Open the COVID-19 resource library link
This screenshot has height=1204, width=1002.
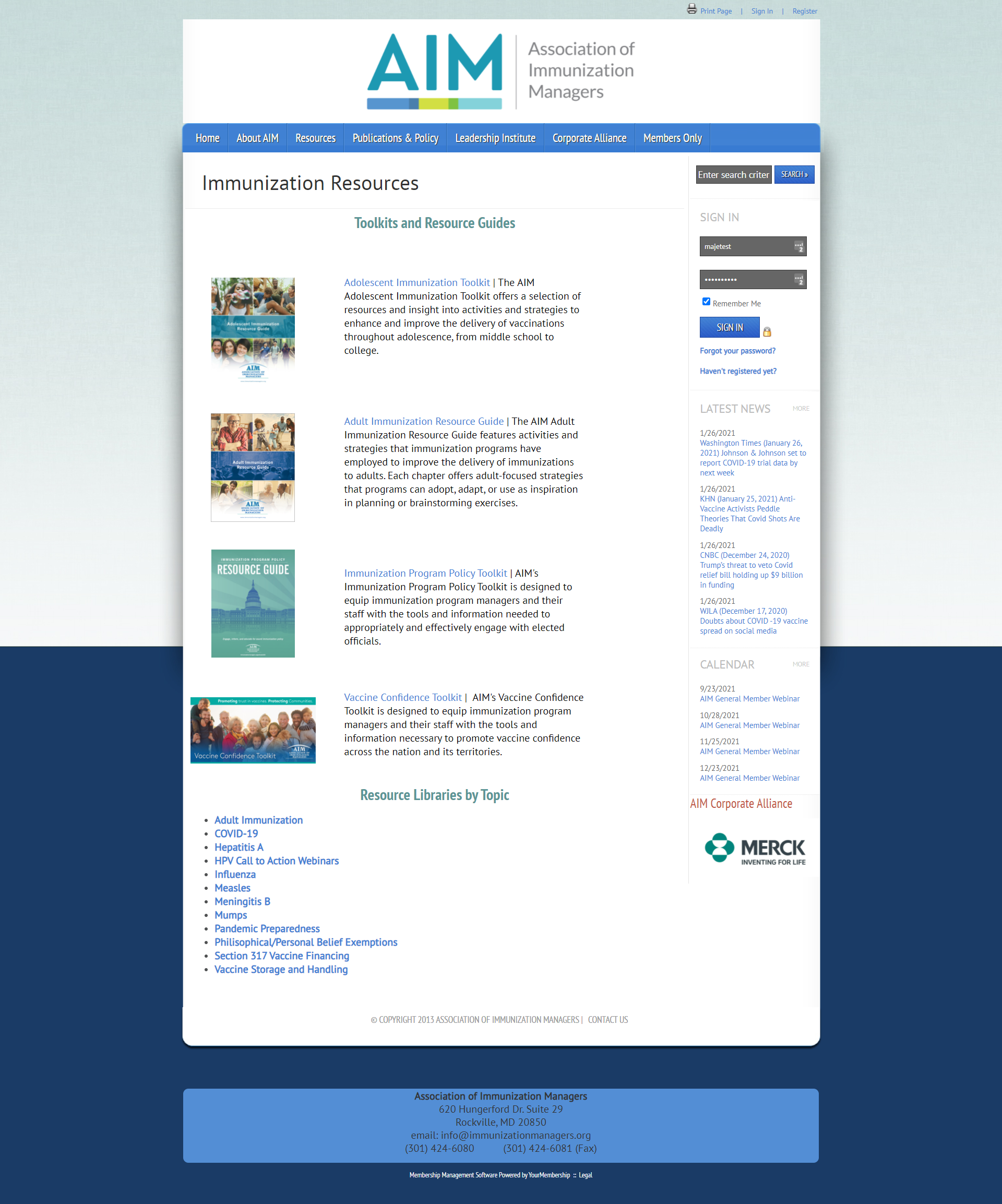point(236,833)
